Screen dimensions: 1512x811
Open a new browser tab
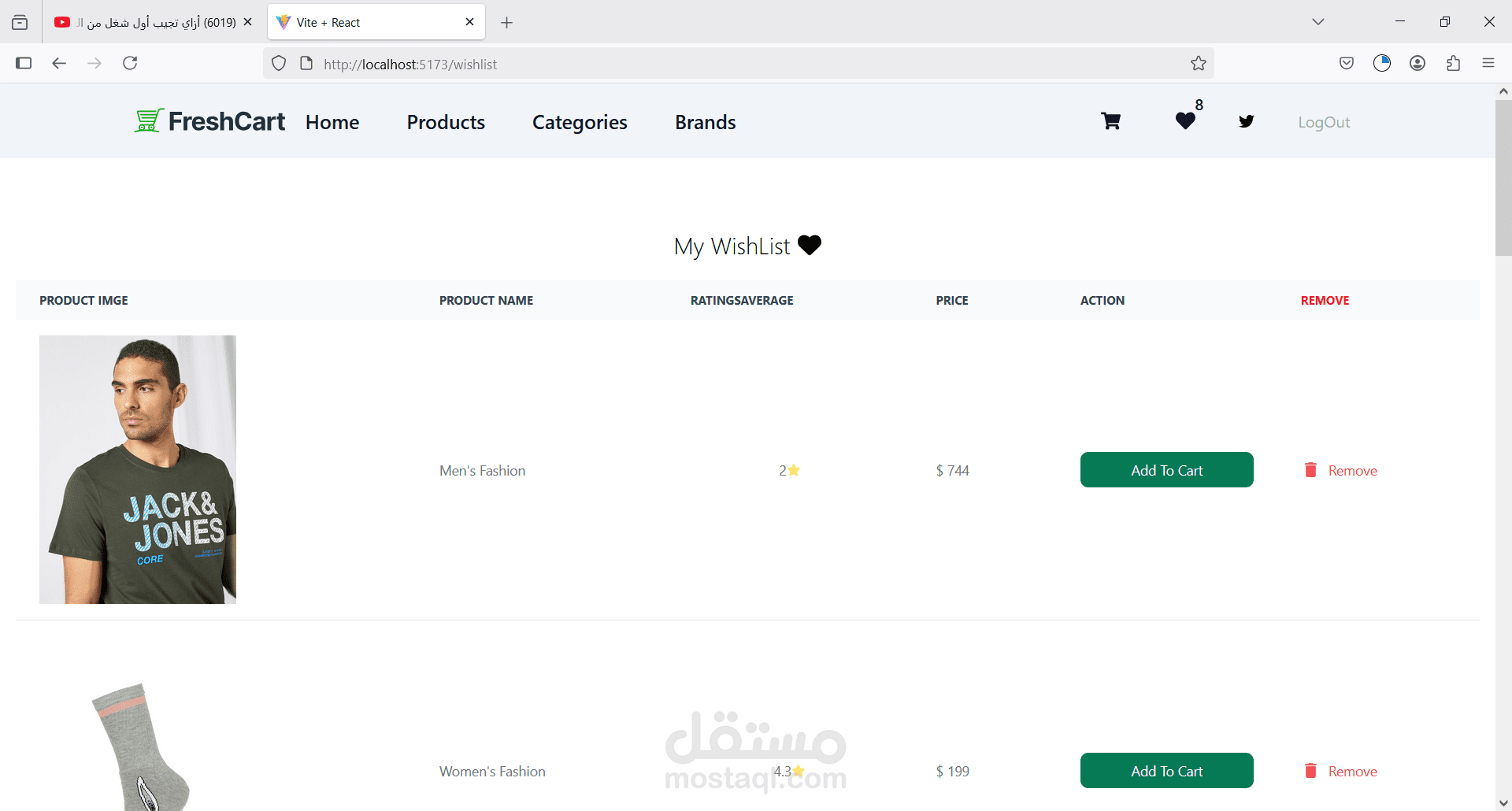(x=506, y=22)
